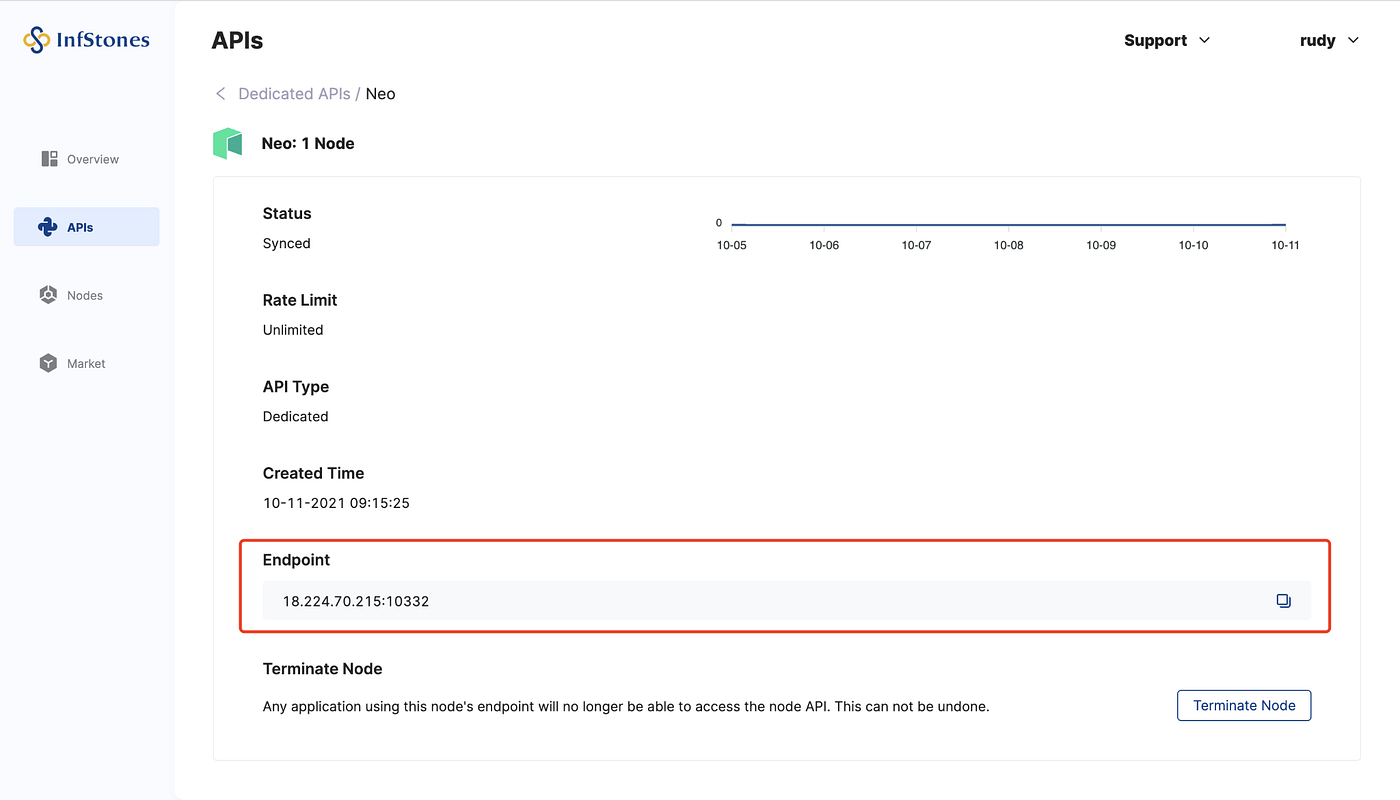Click the Neo breadcrumb text

[x=380, y=94]
